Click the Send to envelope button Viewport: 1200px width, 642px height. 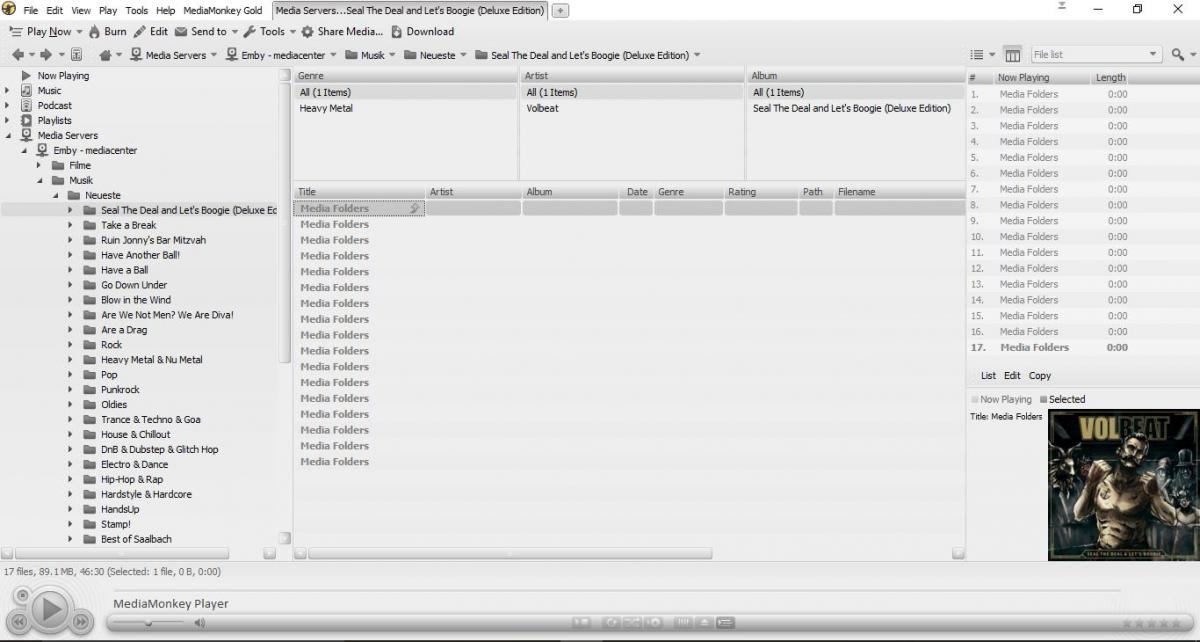pyautogui.click(x=201, y=31)
